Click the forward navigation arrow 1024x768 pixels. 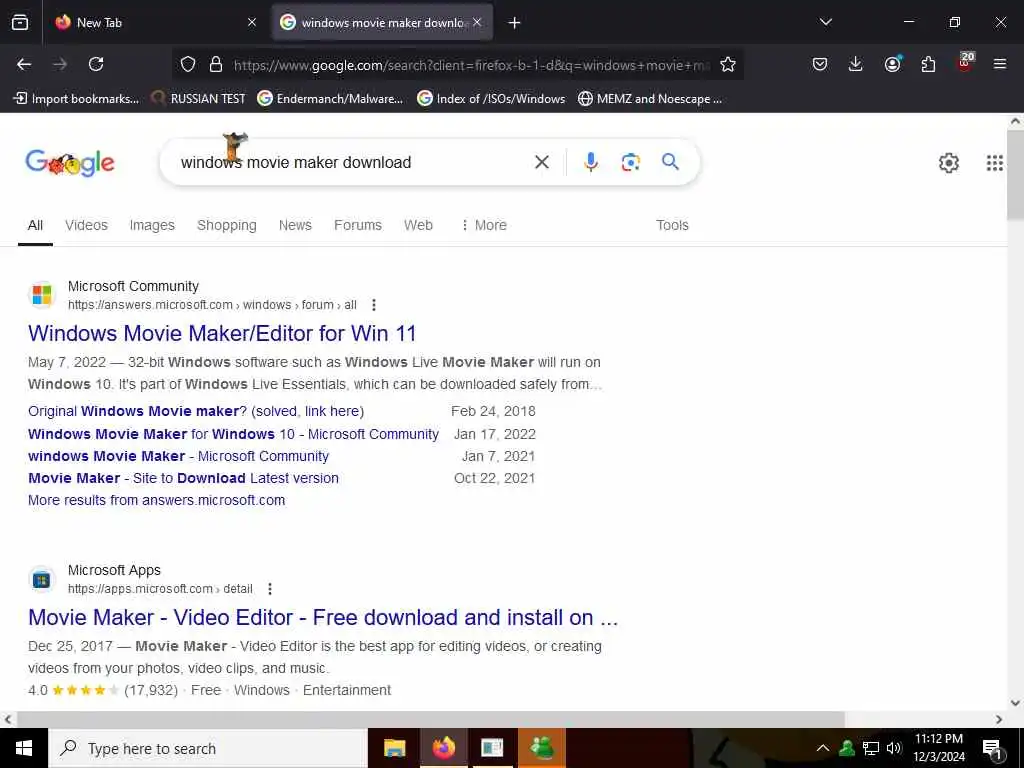click(60, 64)
